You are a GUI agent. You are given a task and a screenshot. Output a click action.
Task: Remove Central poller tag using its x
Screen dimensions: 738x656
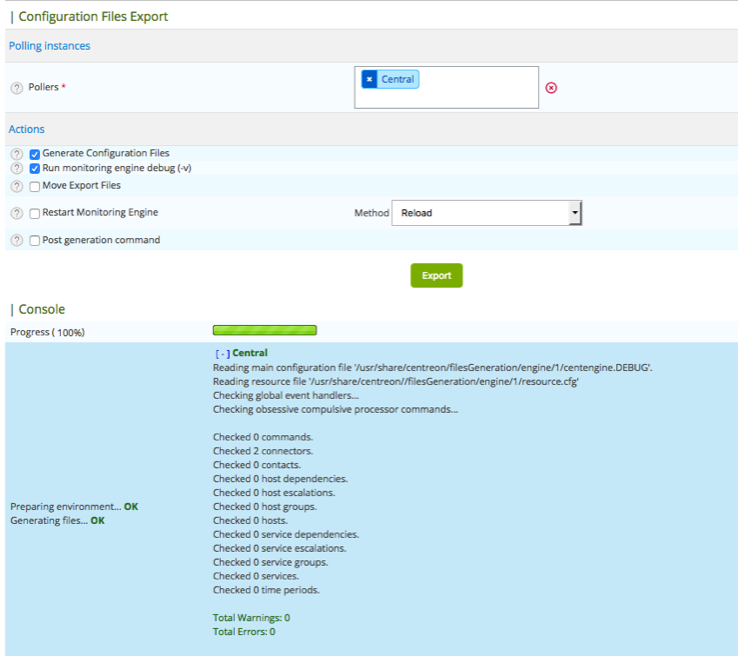tap(368, 80)
